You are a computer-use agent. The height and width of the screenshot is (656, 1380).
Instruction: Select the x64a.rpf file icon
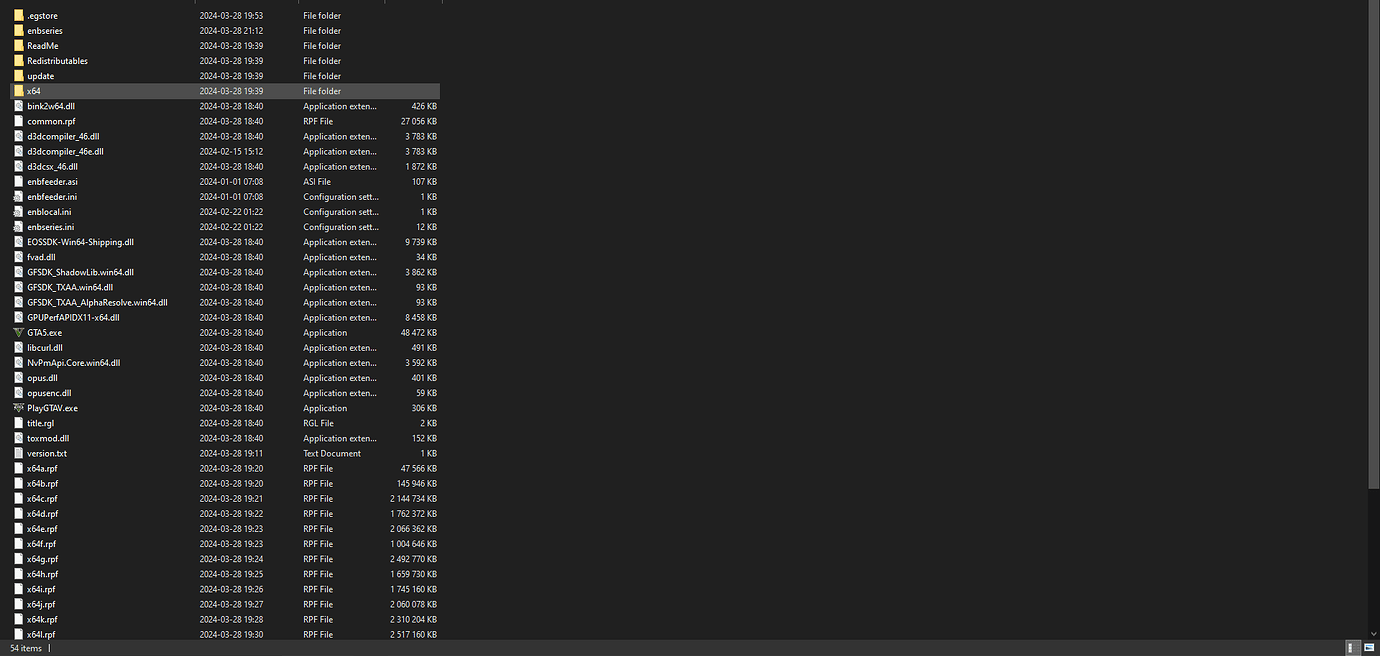[18, 468]
